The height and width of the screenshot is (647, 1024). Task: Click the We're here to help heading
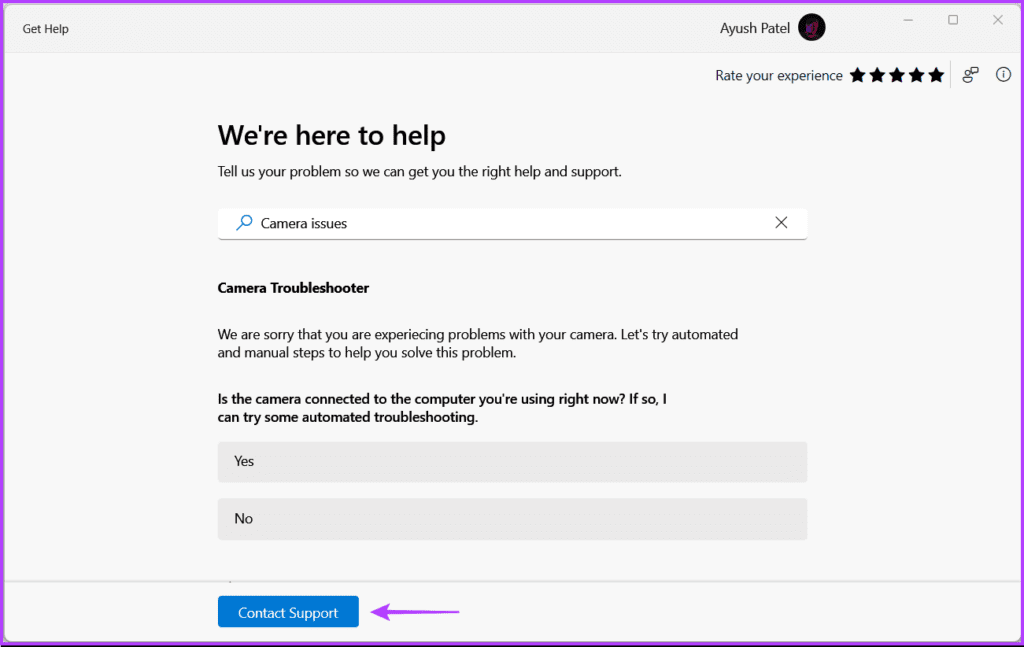[332, 135]
